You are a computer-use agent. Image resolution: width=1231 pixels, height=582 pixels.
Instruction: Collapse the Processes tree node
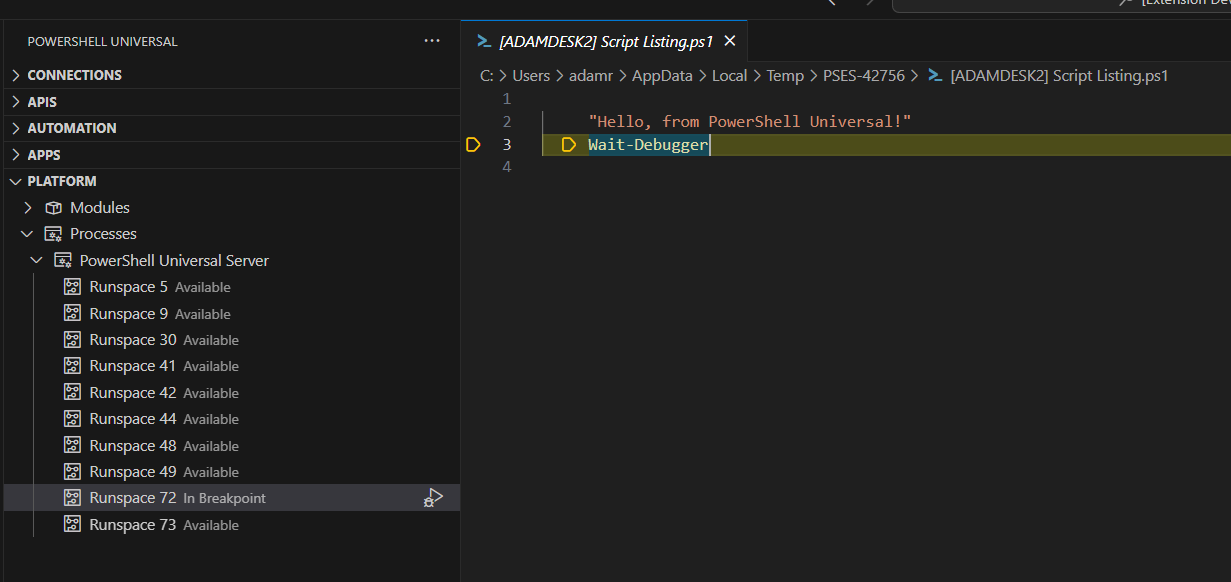click(28, 234)
